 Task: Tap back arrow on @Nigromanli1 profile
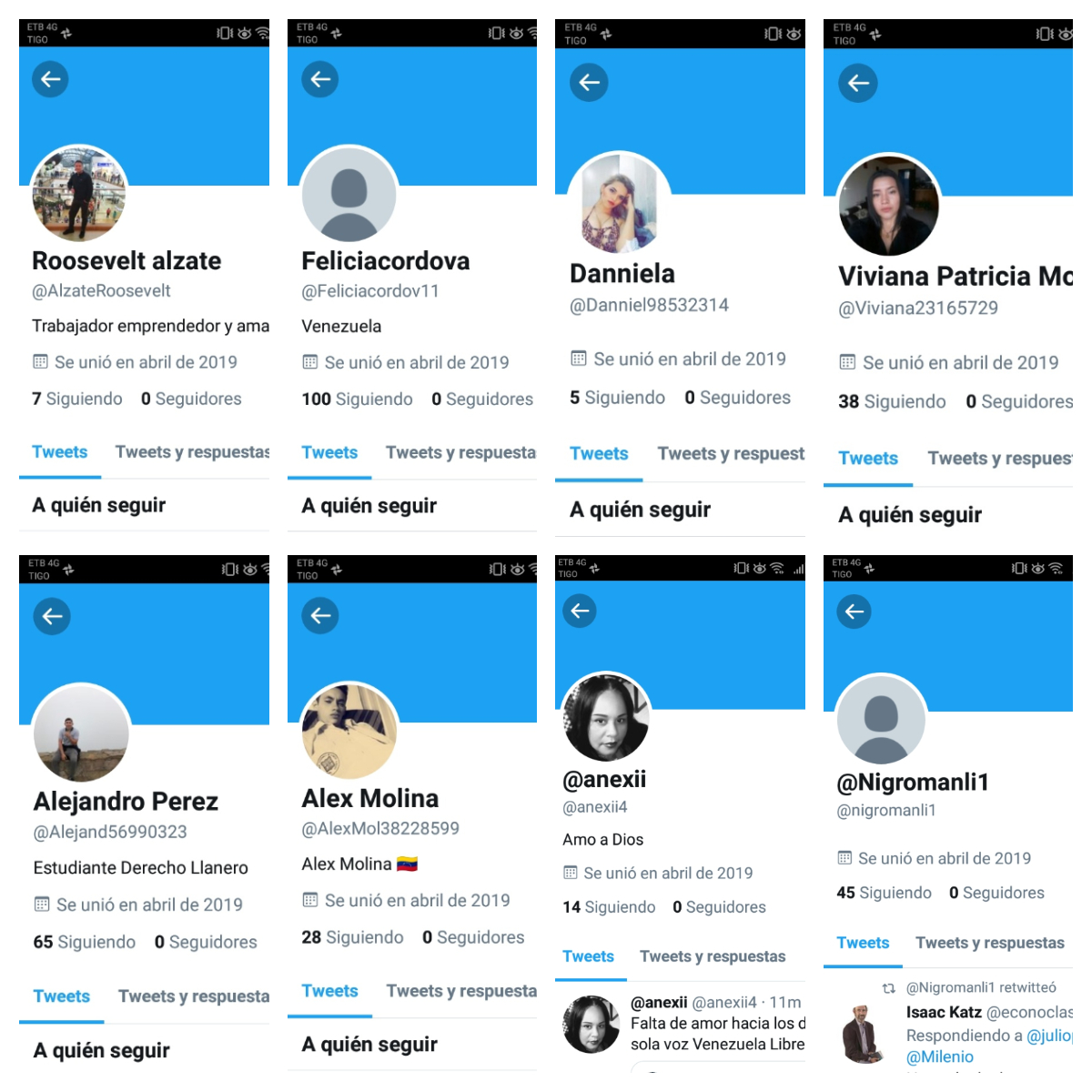pos(854,612)
